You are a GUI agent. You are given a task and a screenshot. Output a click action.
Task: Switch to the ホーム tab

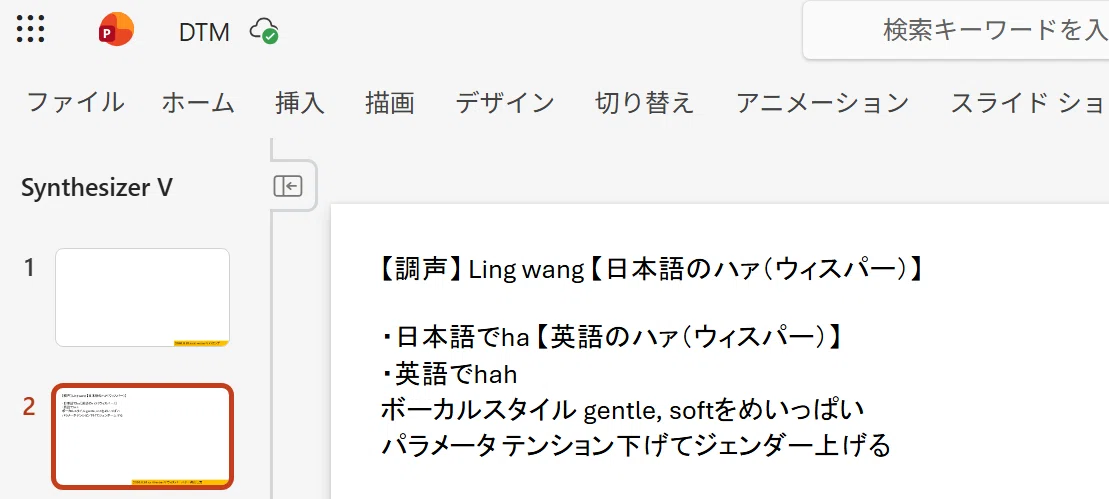[x=198, y=103]
